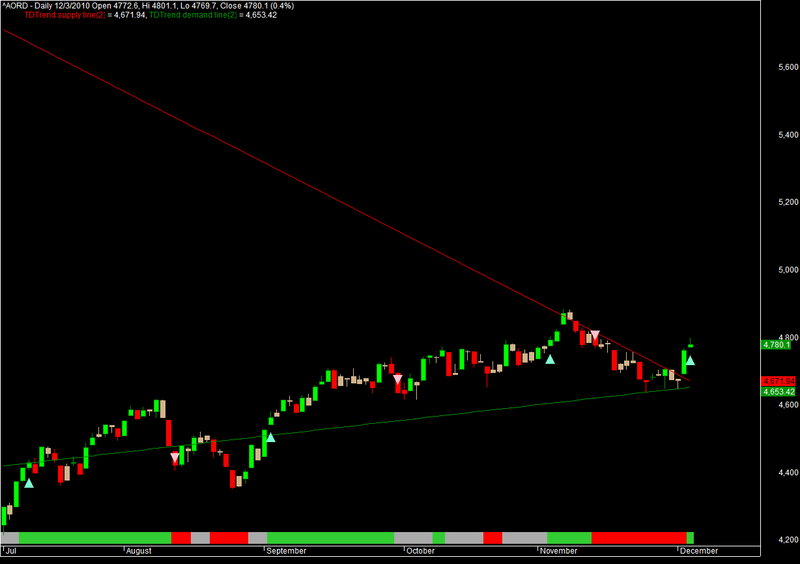This screenshot has width=800, height=564.
Task: Click the down-arrow sell signal in mid-November
Action: point(595,336)
